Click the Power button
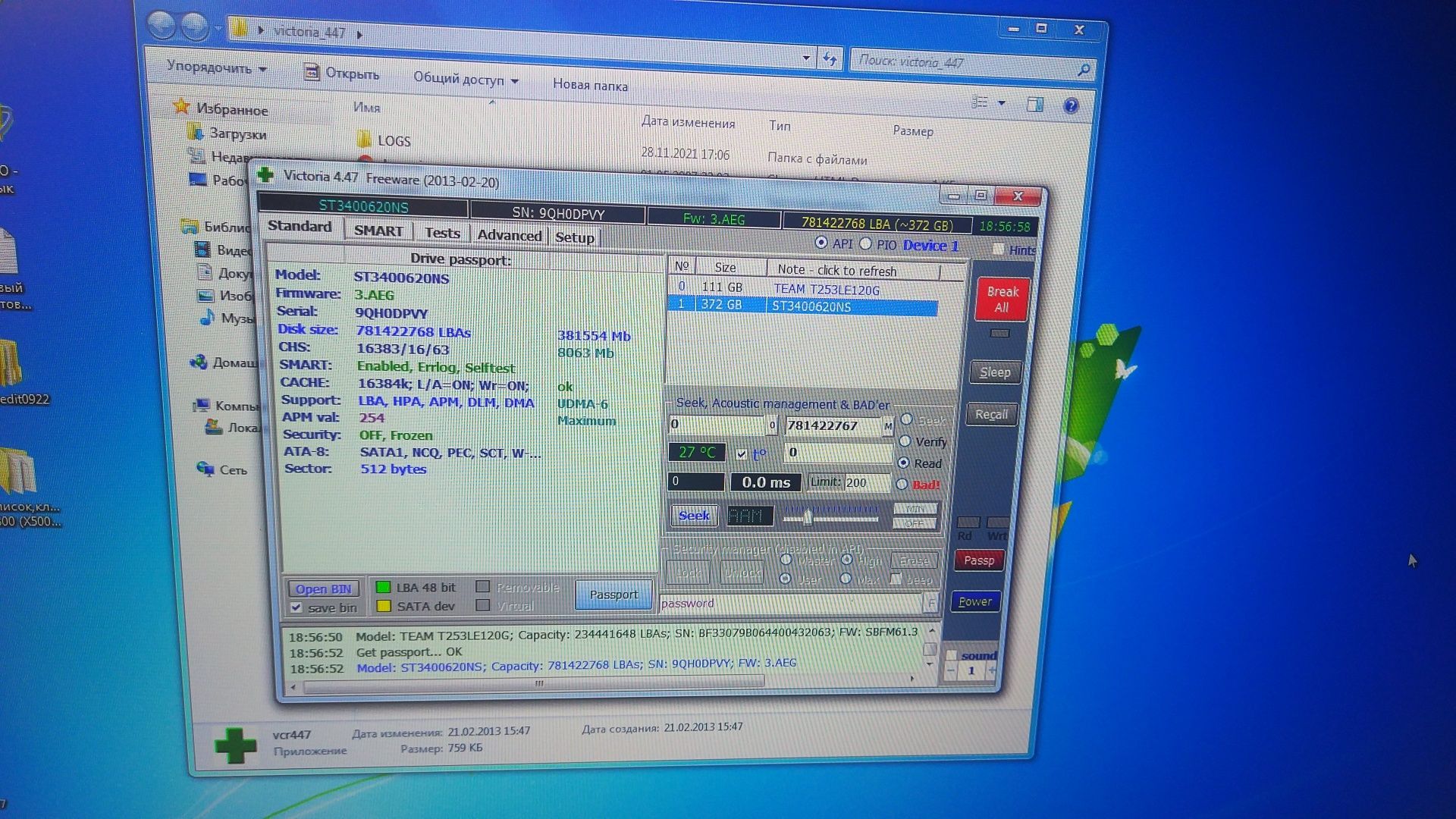 (x=975, y=602)
